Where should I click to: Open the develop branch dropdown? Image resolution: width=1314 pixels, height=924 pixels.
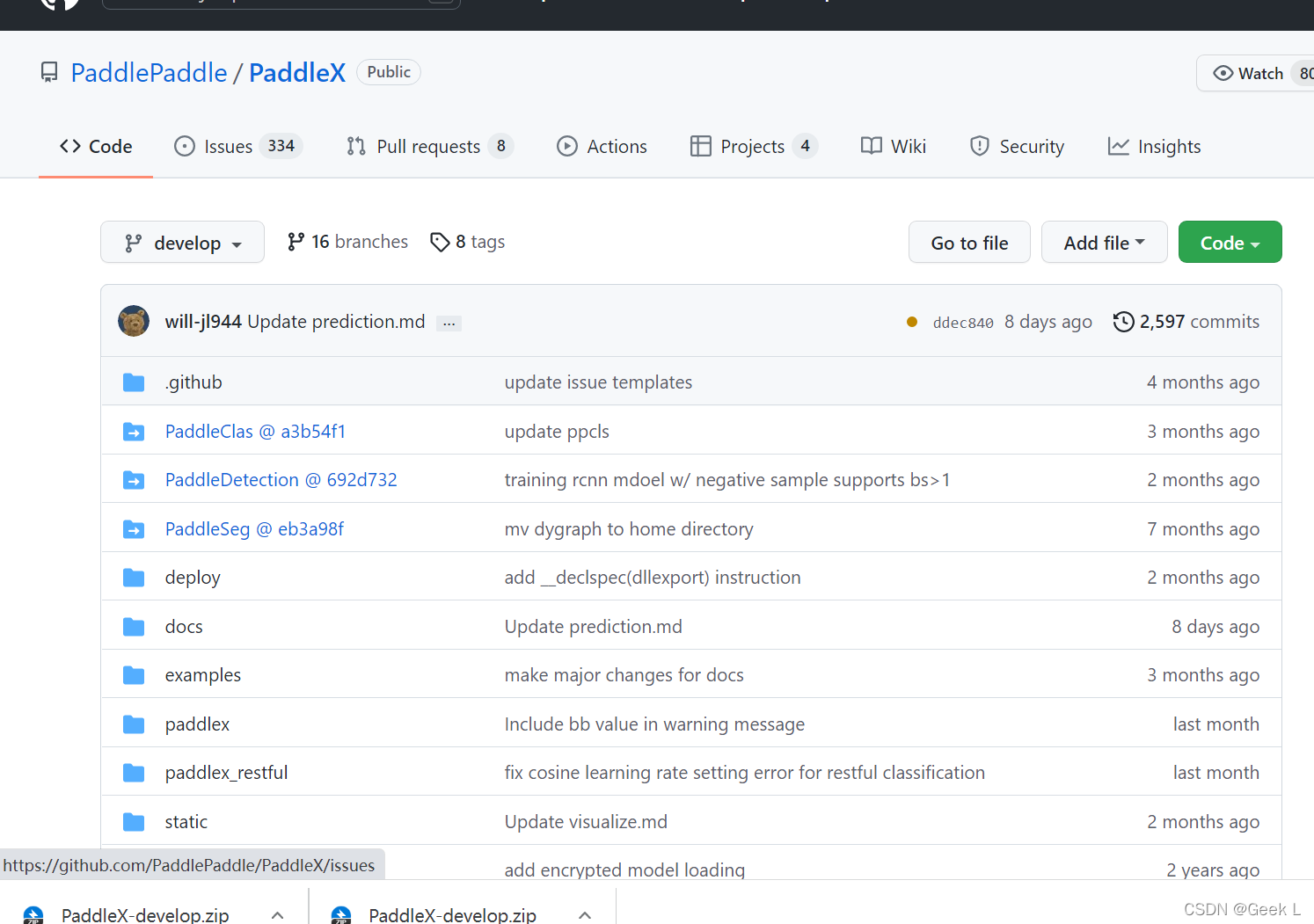pos(182,242)
